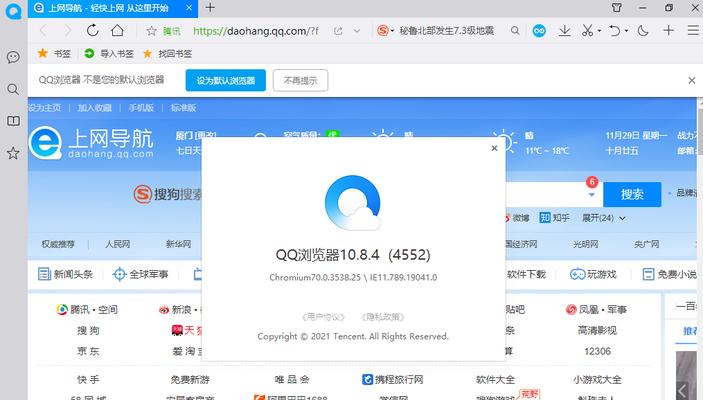This screenshot has width=703, height=400.
Task: Bookmark this page with the star icon
Action: click(x=152, y=31)
